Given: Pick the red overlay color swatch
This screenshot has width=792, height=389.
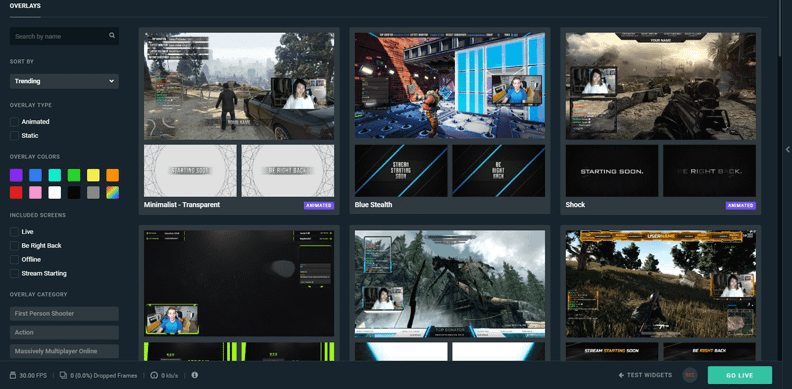Looking at the screenshot, I should click(x=16, y=192).
